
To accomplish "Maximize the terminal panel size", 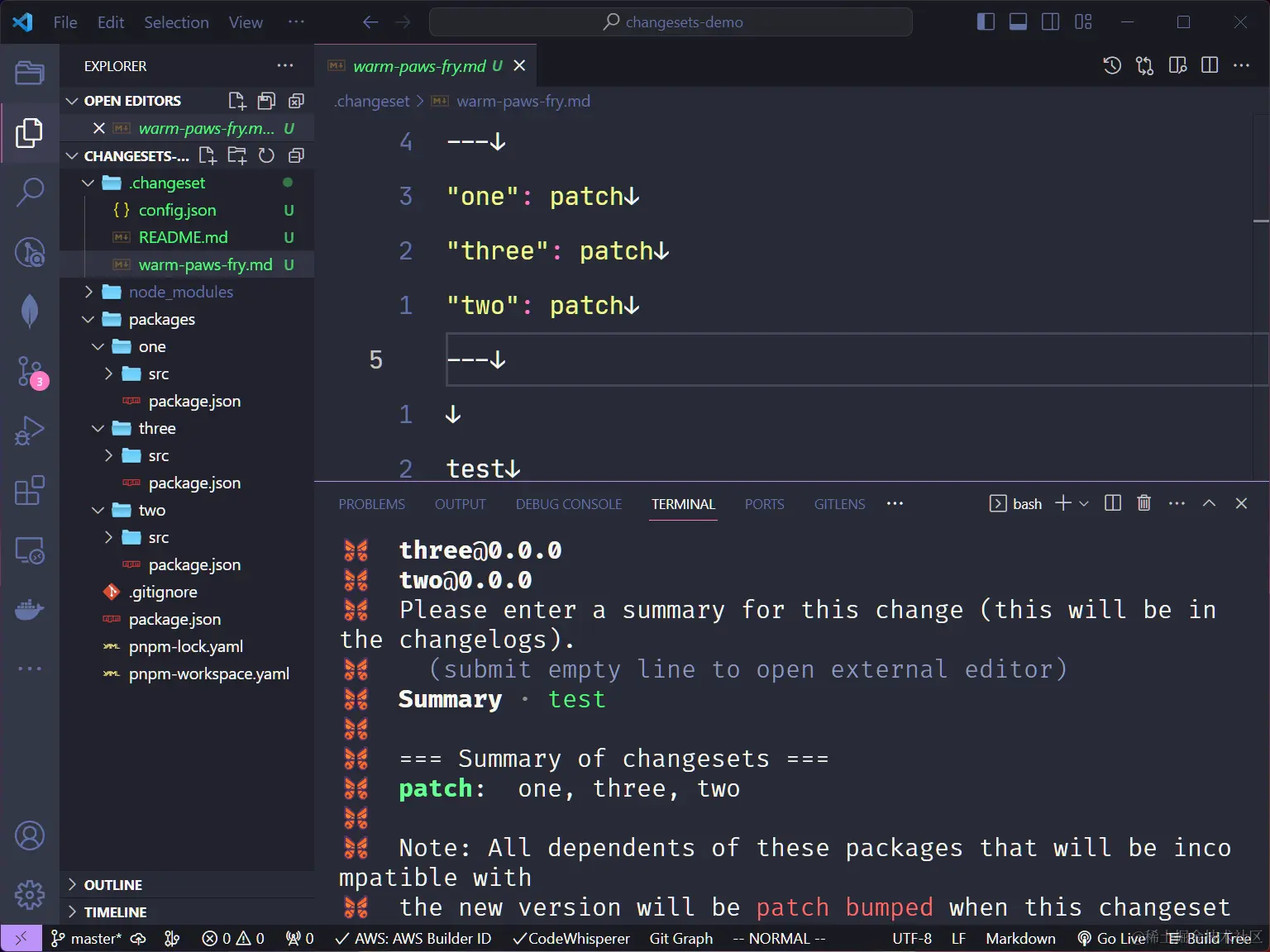I will tap(1209, 503).
